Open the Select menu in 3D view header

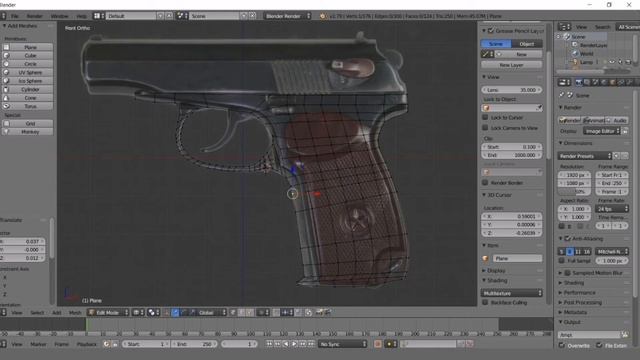pyautogui.click(x=37, y=313)
